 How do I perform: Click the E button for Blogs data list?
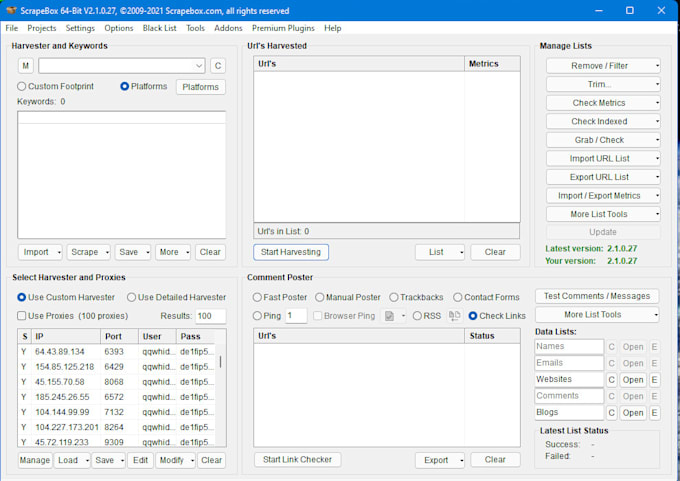click(654, 413)
